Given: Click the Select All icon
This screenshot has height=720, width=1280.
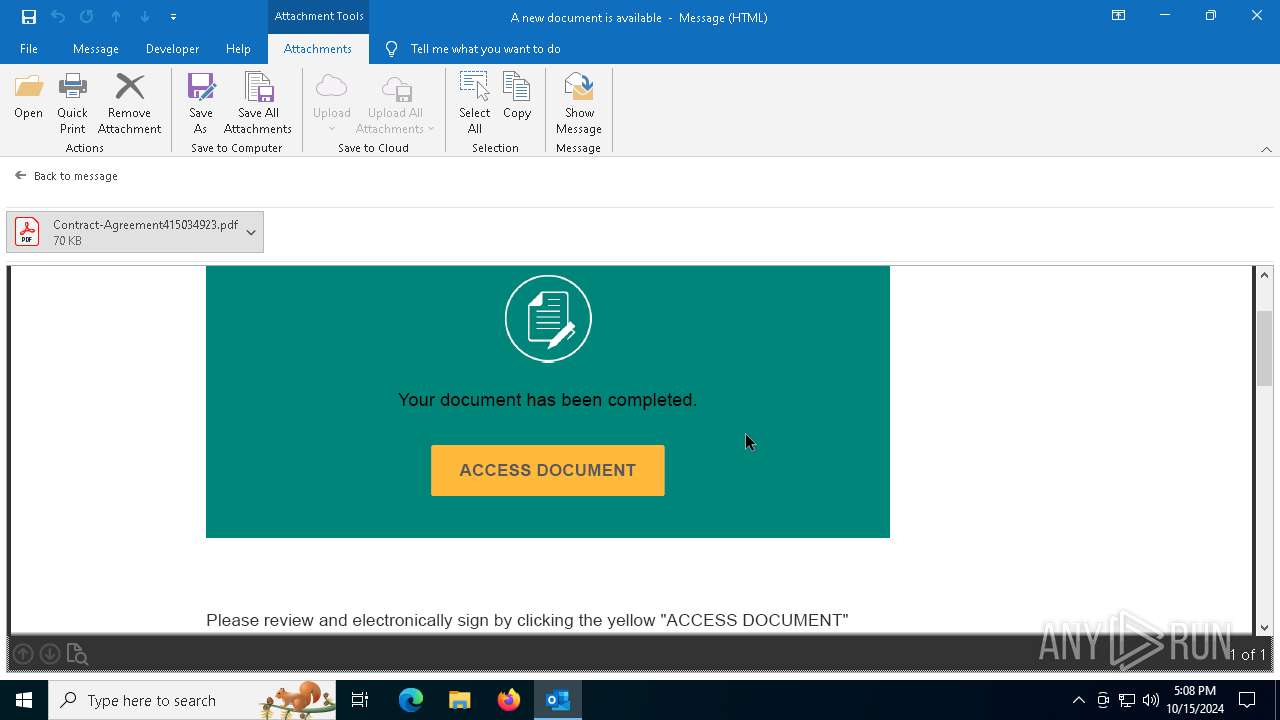Looking at the screenshot, I should click(474, 103).
